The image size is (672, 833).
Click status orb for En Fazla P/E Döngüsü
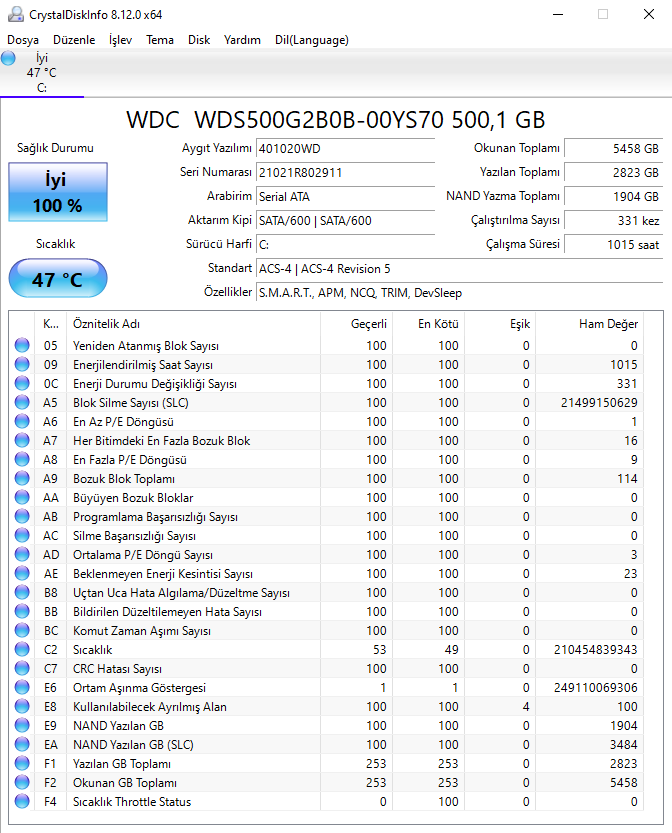pyautogui.click(x=22, y=460)
